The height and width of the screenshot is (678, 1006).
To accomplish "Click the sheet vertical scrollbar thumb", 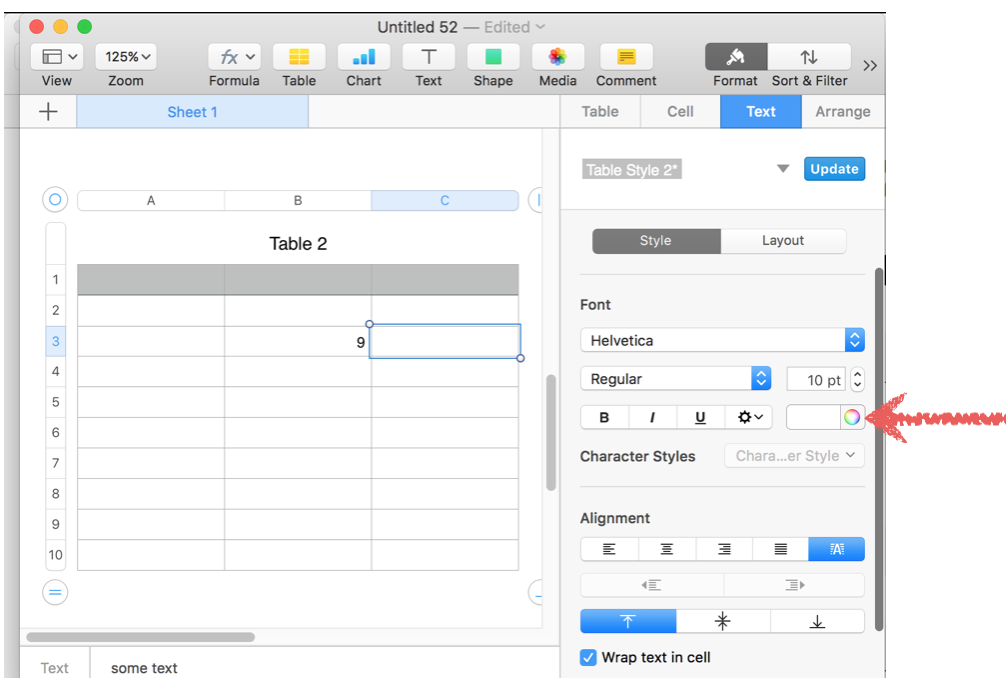I will pyautogui.click(x=550, y=433).
